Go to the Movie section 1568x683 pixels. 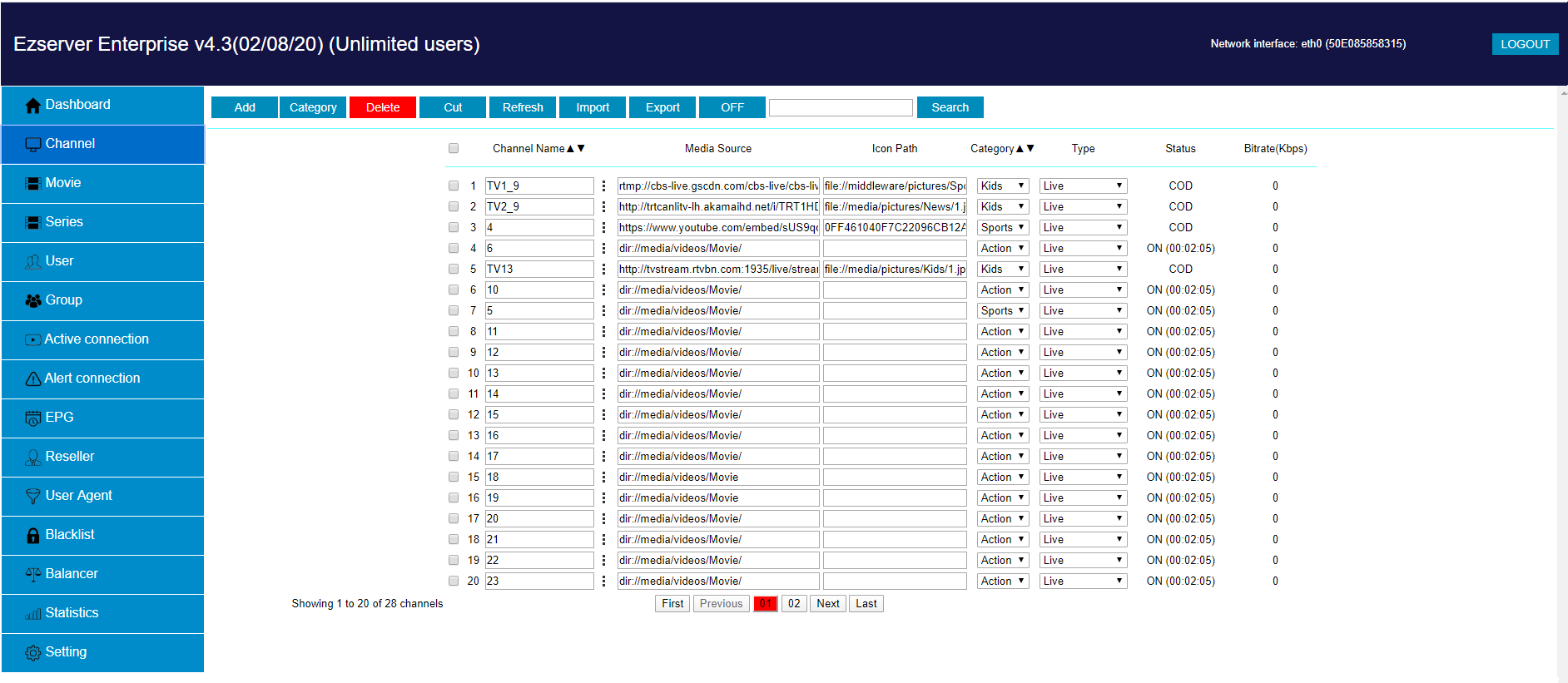click(102, 183)
